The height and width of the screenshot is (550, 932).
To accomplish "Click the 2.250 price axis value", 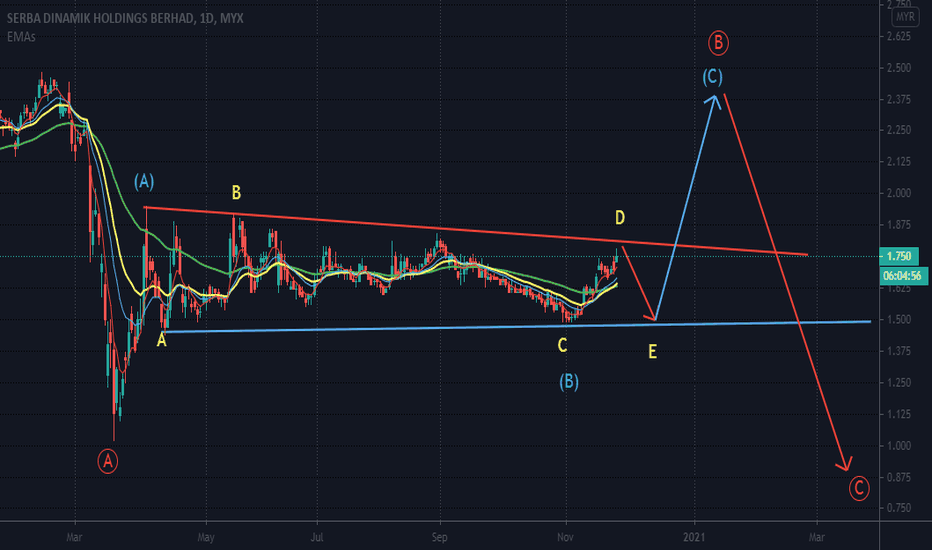I will coord(898,130).
